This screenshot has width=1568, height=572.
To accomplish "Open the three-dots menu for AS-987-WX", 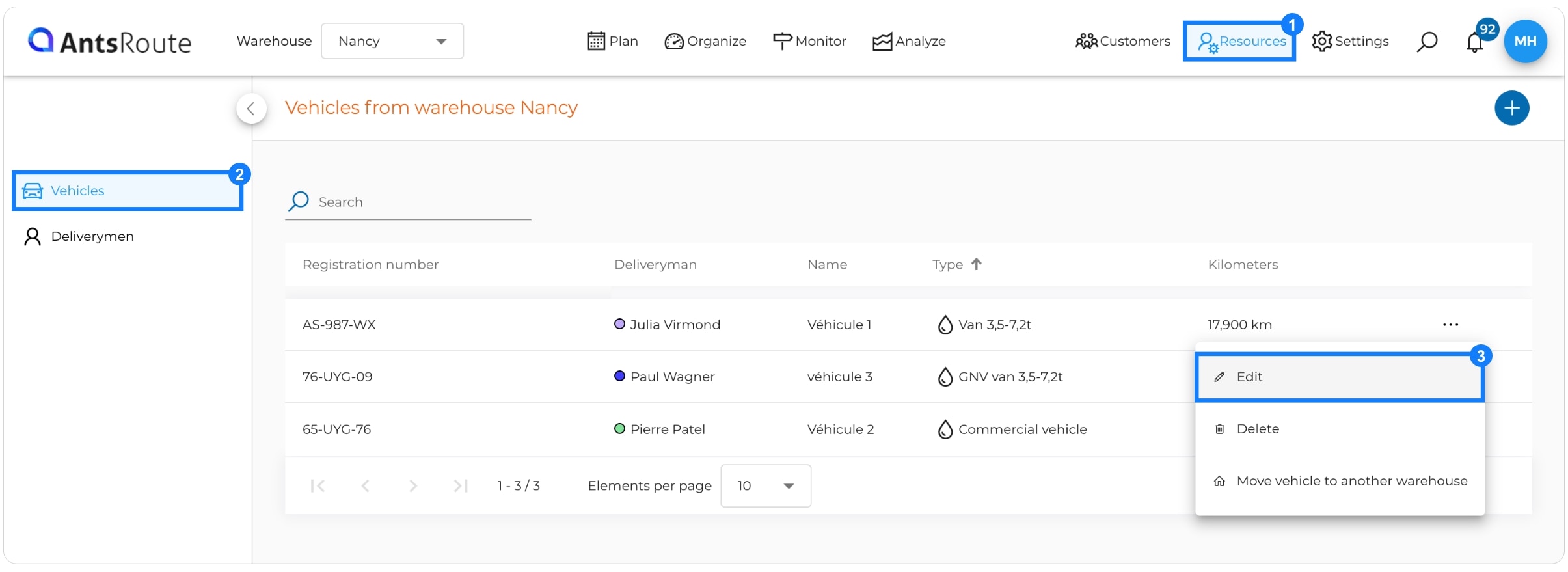I will pos(1450,325).
